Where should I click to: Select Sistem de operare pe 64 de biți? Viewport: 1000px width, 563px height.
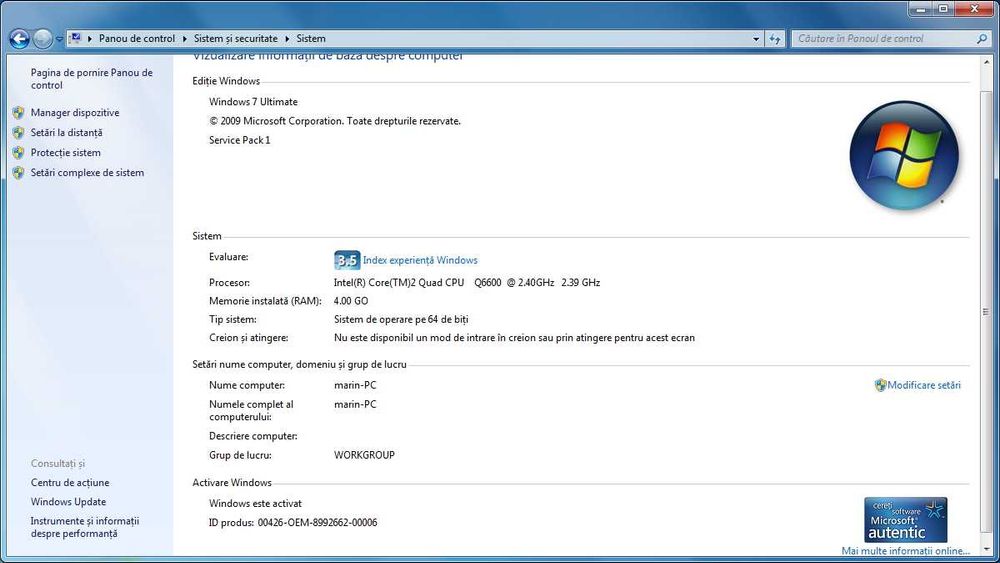tap(401, 319)
